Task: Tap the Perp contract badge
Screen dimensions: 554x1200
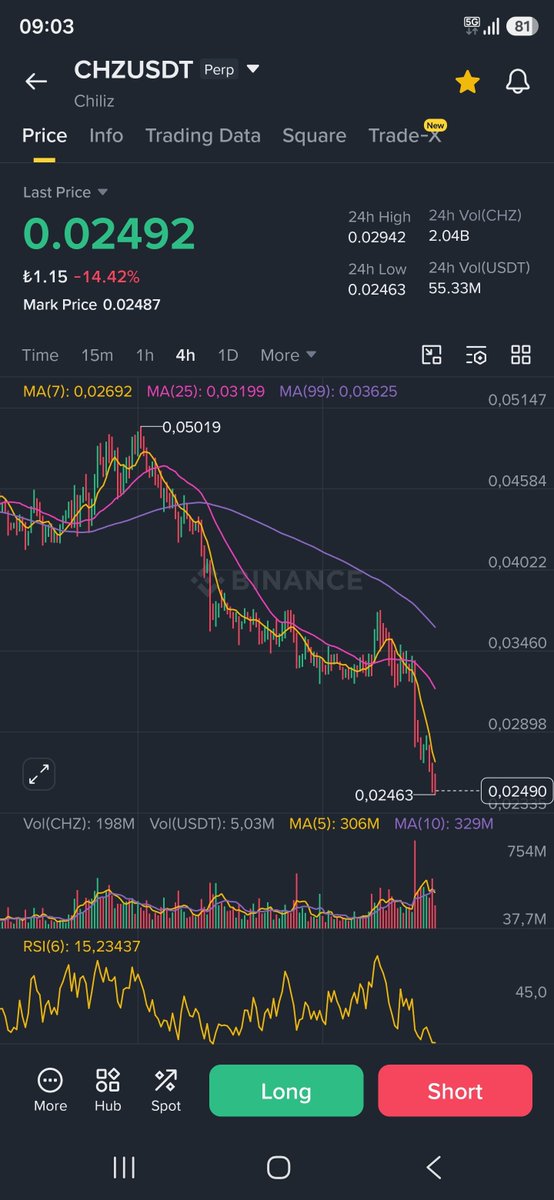Action: pyautogui.click(x=219, y=70)
